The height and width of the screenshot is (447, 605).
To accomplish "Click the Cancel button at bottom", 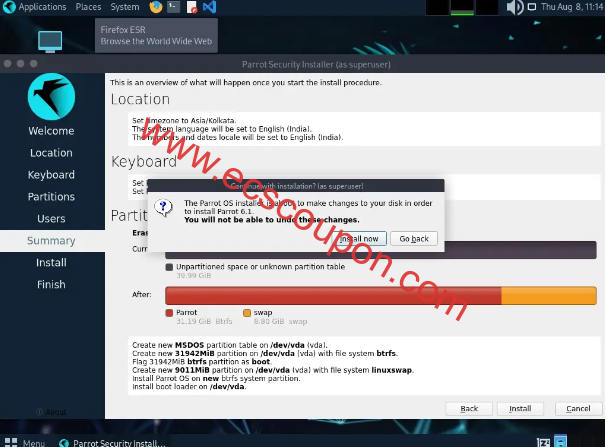I will click(x=578, y=409).
